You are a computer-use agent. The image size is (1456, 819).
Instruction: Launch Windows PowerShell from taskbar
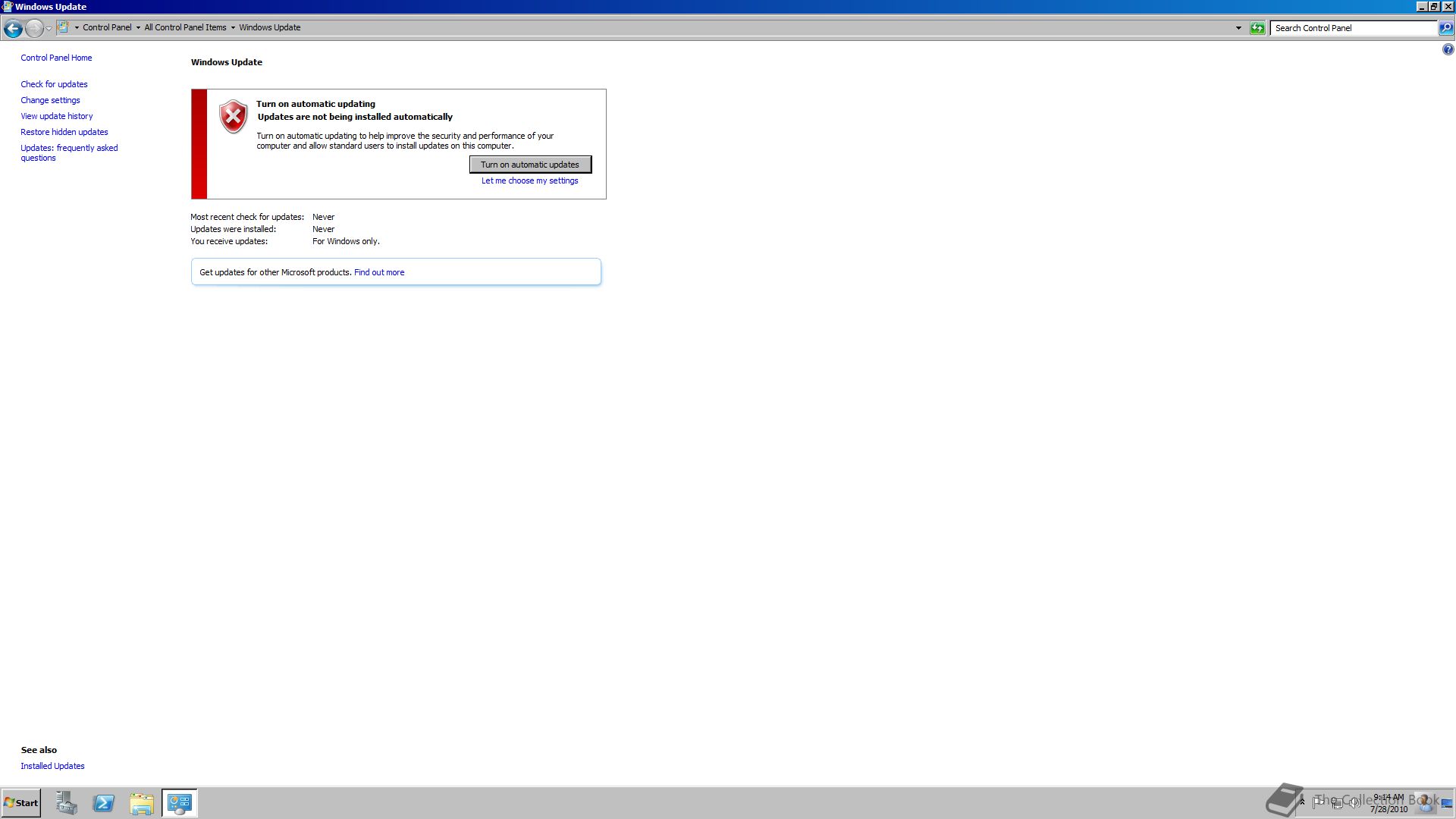tap(104, 803)
